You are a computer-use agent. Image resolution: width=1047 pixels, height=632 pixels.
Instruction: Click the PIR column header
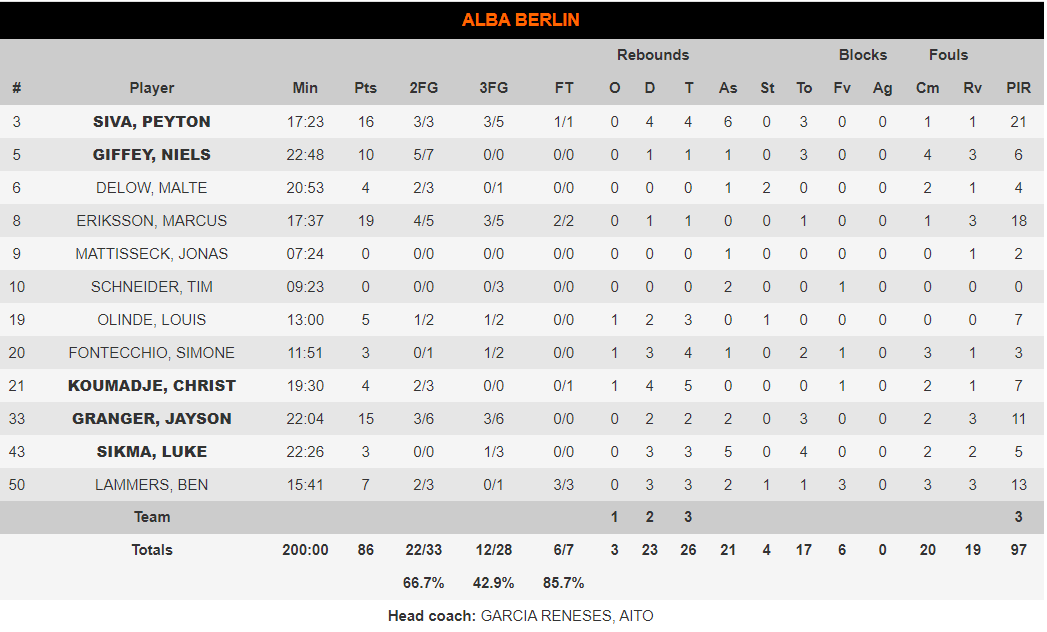tap(1019, 88)
